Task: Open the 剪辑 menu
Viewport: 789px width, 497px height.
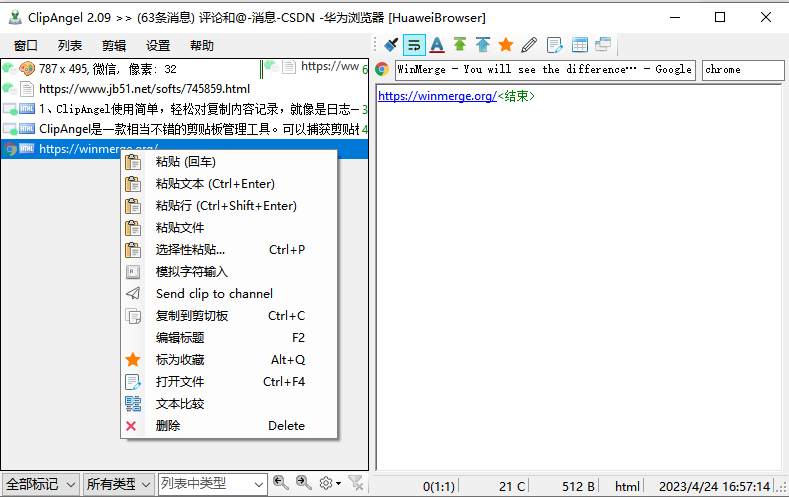Action: pyautogui.click(x=114, y=46)
